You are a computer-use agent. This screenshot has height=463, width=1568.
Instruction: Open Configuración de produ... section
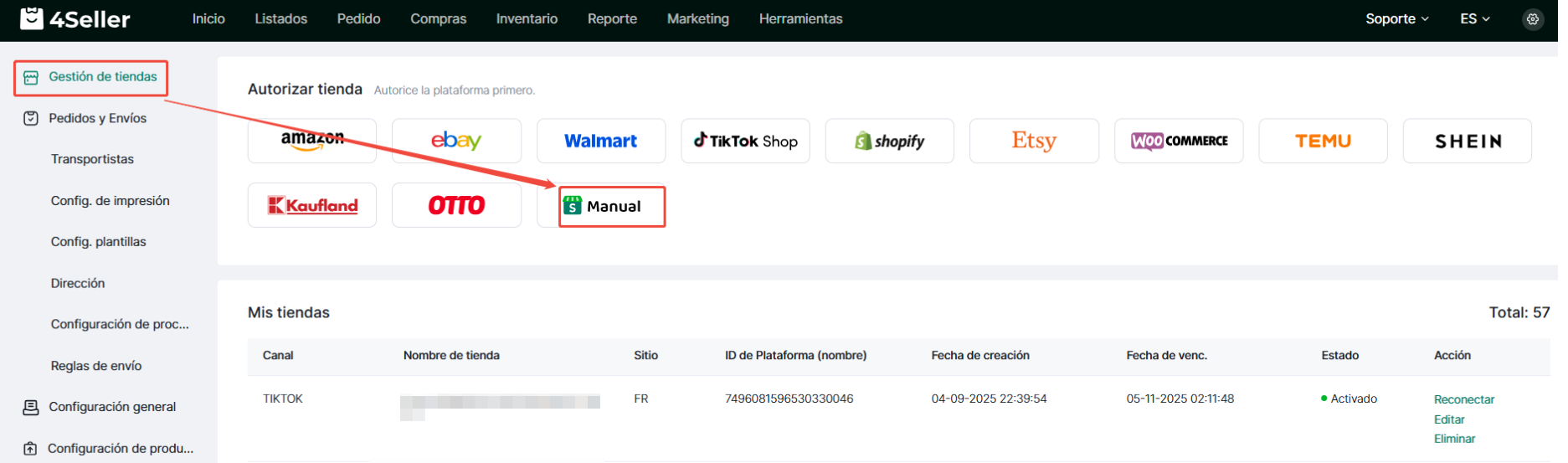(x=121, y=449)
